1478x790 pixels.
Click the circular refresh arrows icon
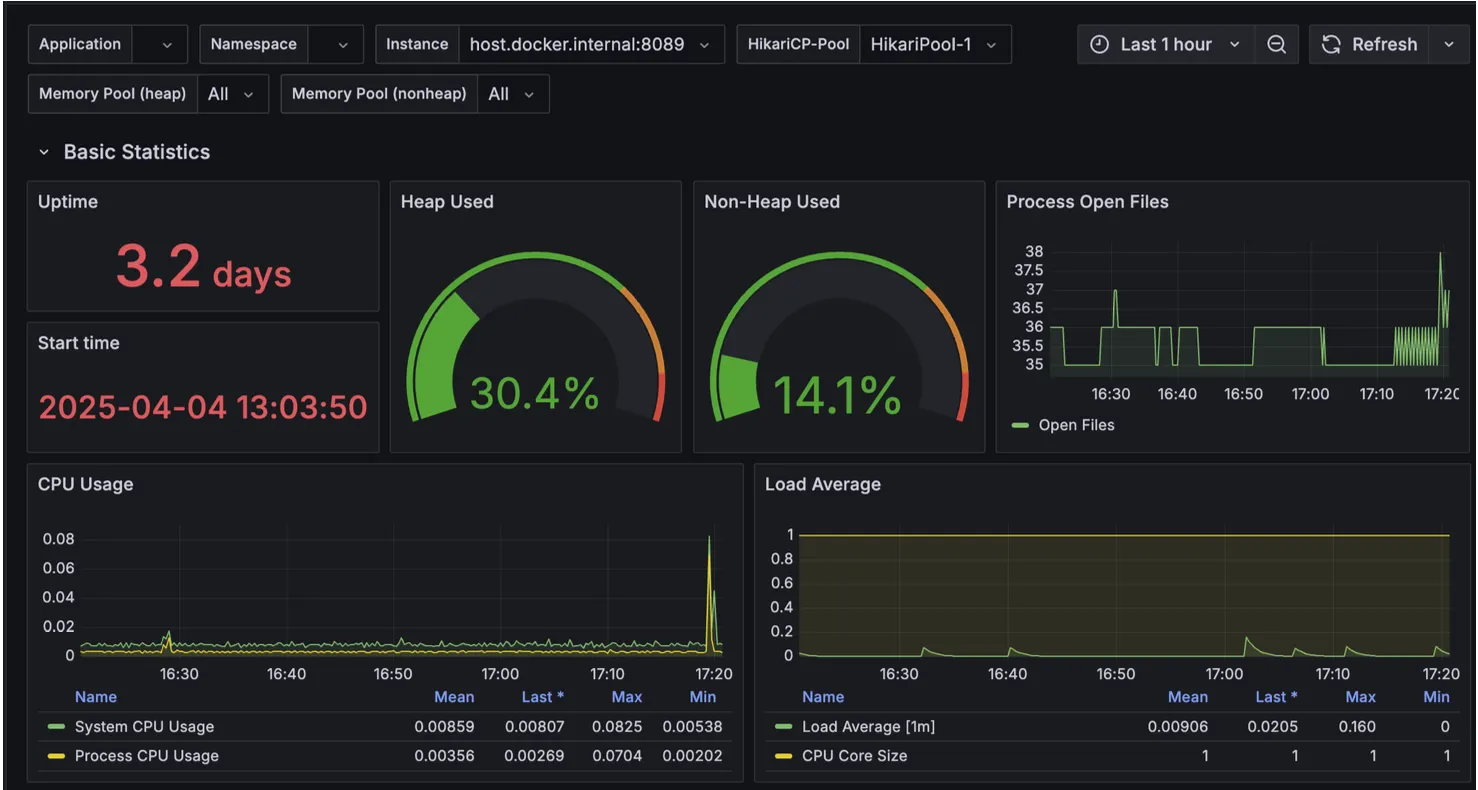tap(1330, 44)
